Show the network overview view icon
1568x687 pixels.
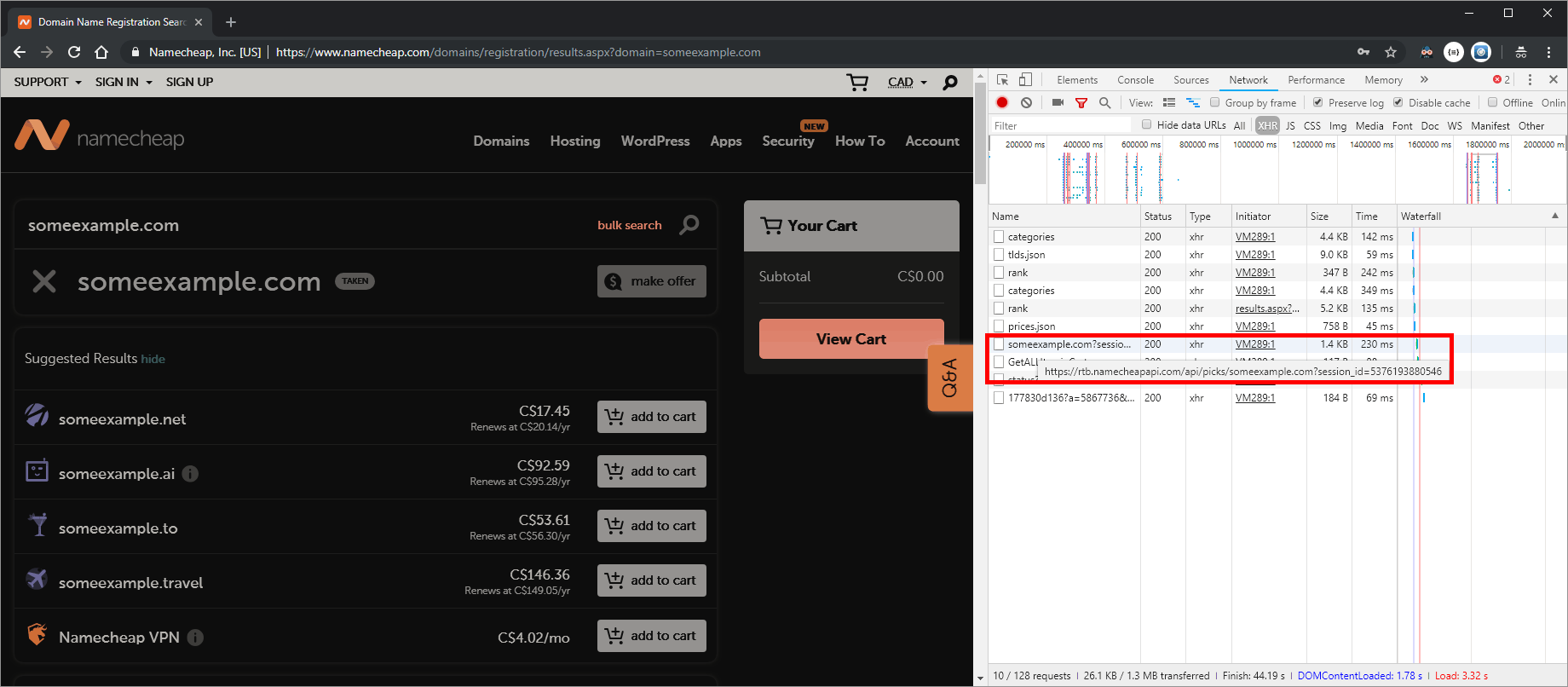(1193, 102)
